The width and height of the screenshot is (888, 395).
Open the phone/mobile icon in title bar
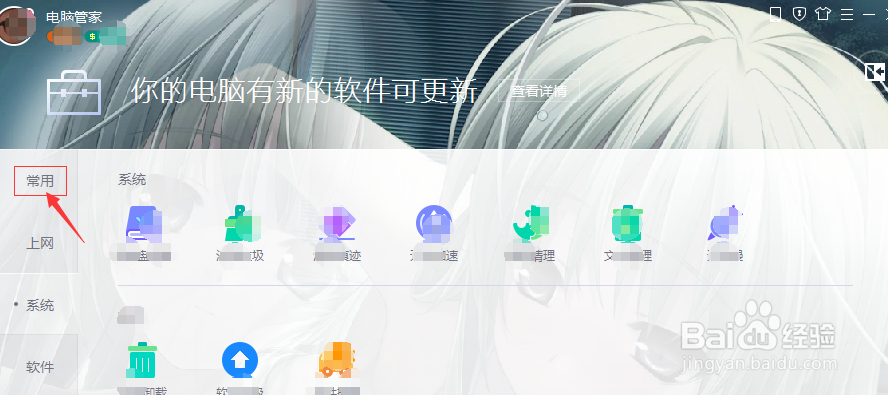775,14
